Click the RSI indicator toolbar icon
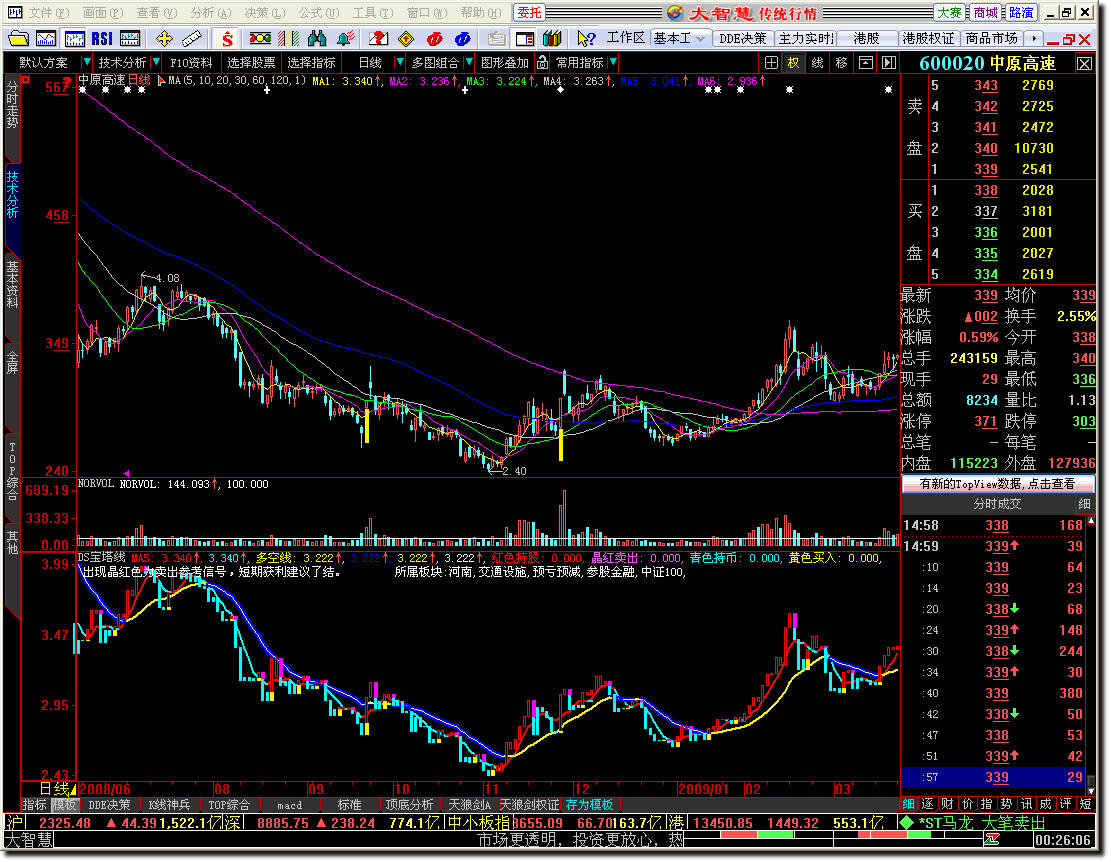Image resolution: width=1111 pixels, height=862 pixels. click(101, 38)
